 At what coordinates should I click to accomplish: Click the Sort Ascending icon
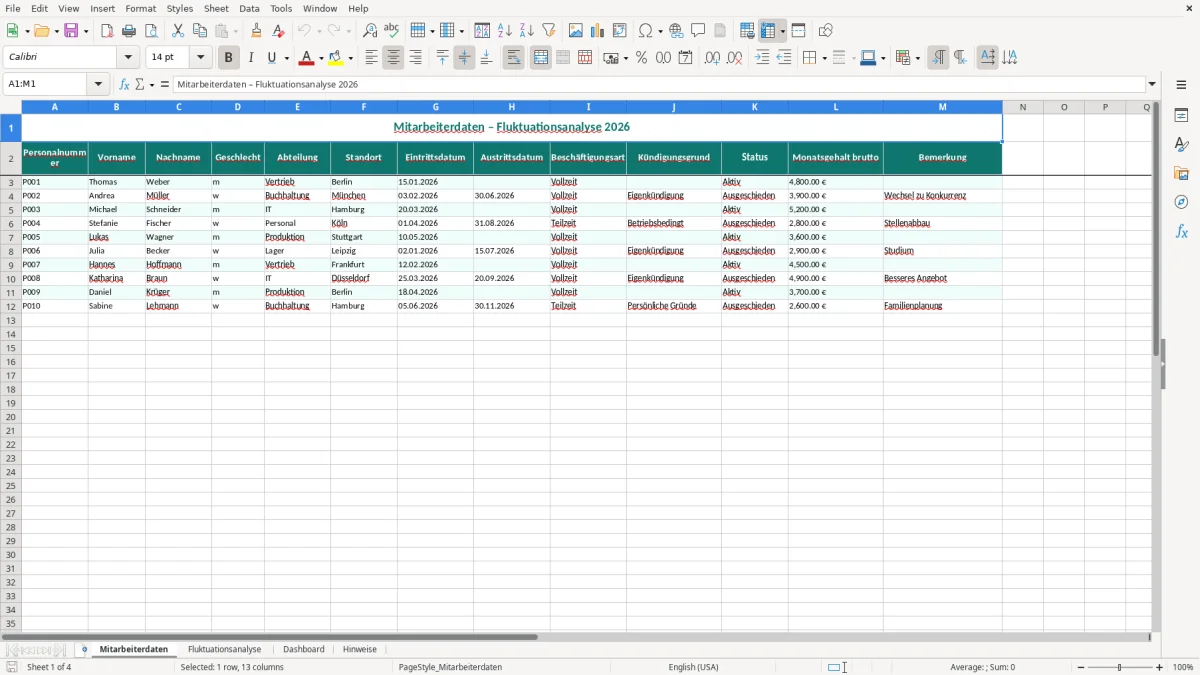point(505,31)
